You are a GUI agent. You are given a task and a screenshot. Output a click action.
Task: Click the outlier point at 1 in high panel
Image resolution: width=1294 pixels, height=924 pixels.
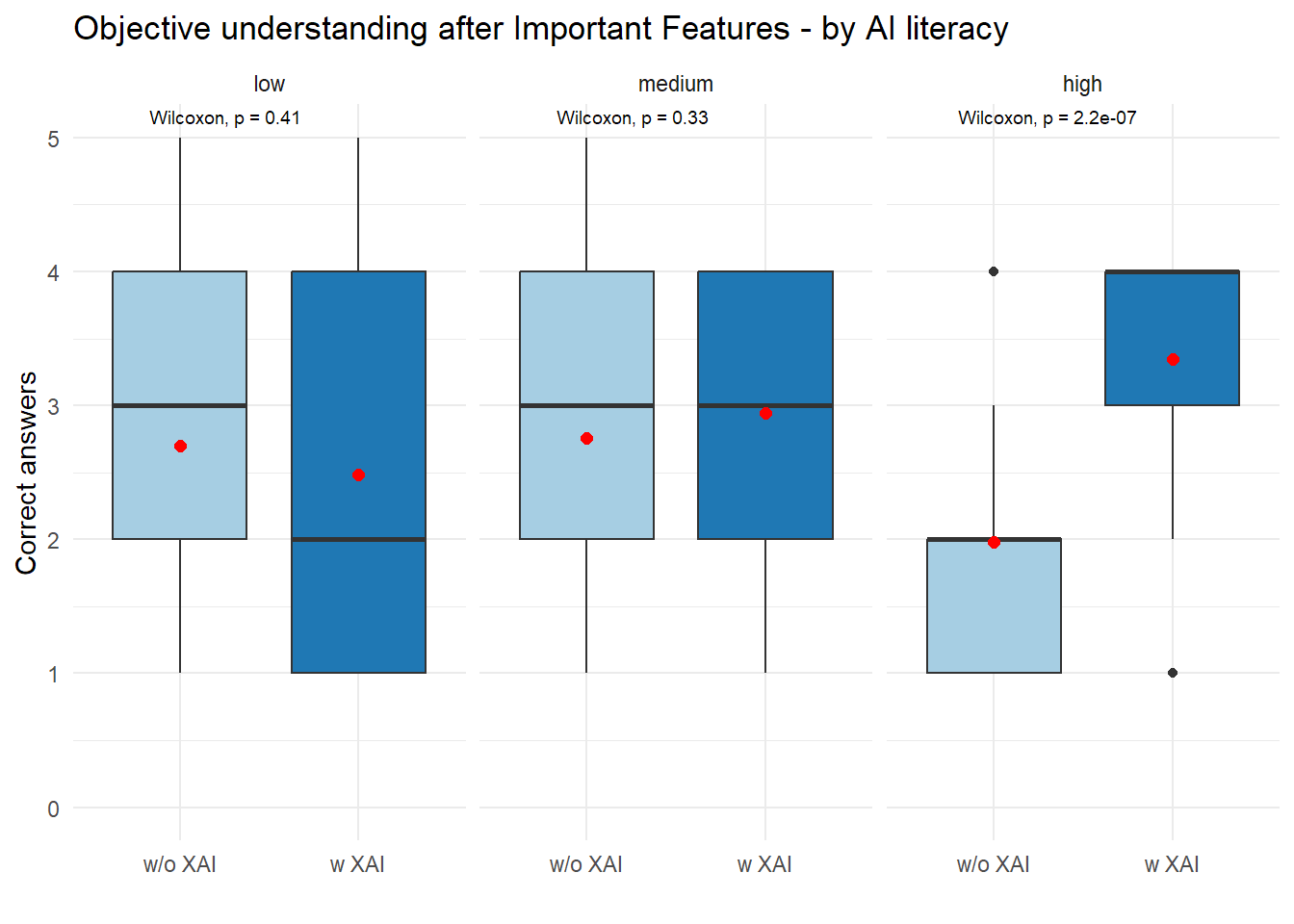point(1172,673)
